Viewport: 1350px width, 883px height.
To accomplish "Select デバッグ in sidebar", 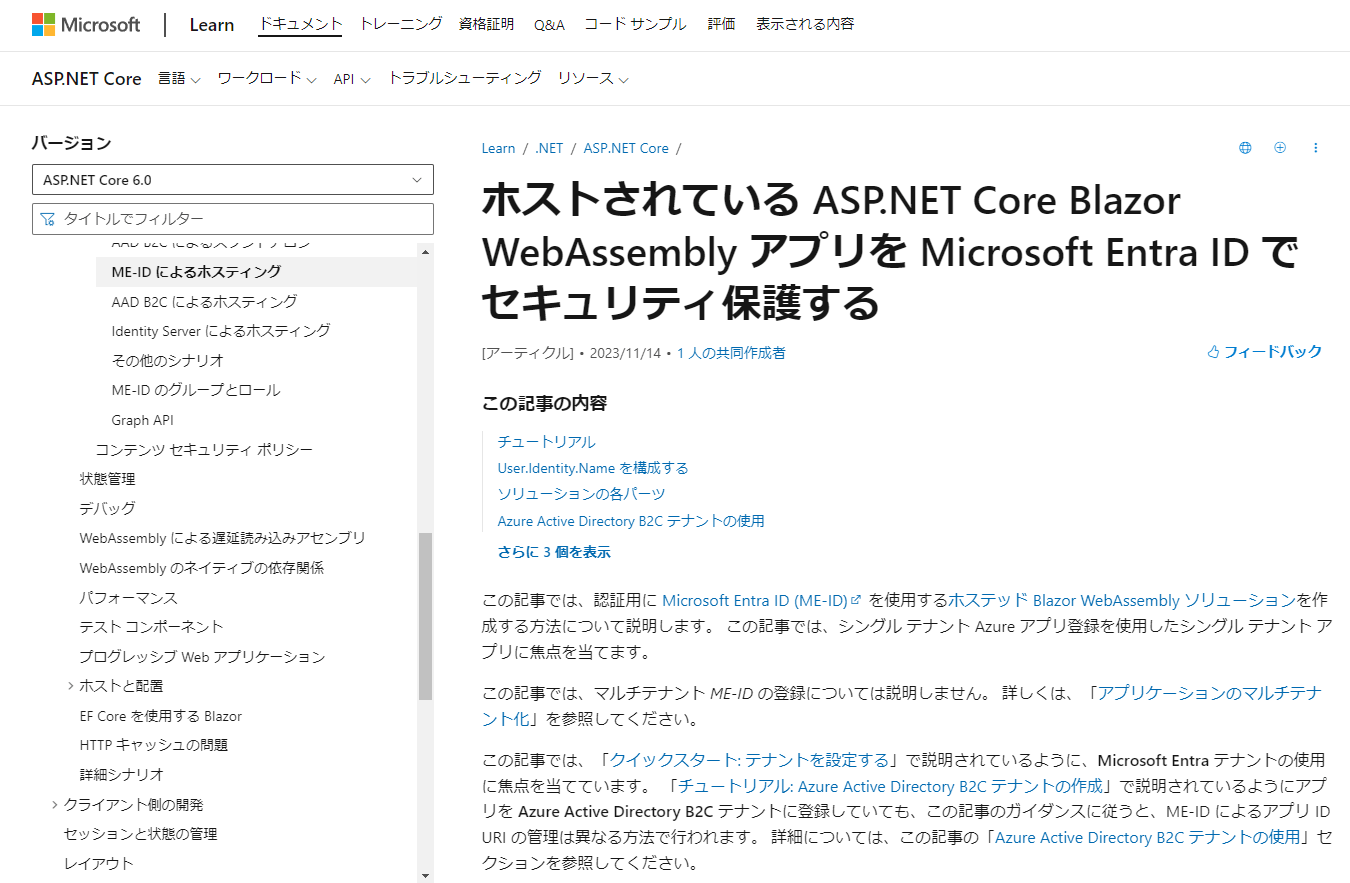I will tap(107, 509).
